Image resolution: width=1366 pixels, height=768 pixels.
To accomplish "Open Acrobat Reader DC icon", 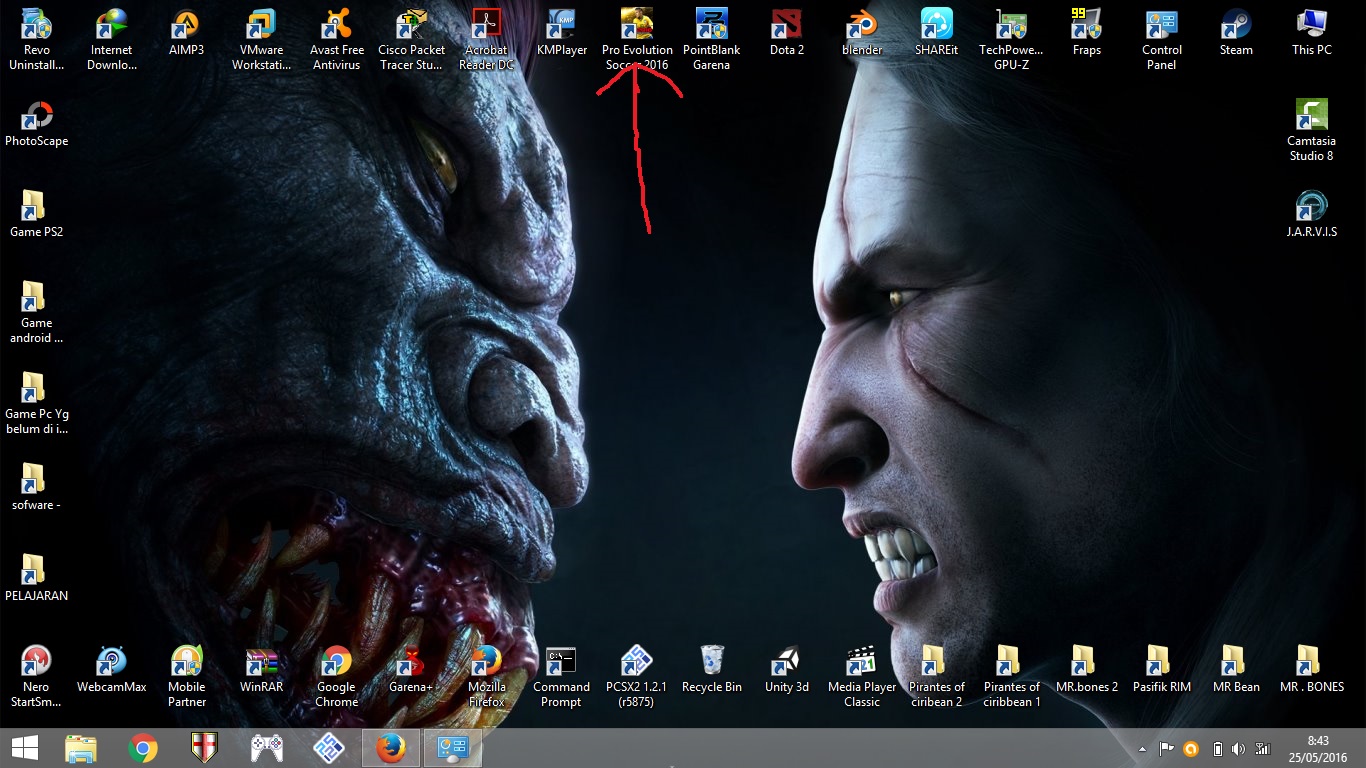I will coord(486,40).
